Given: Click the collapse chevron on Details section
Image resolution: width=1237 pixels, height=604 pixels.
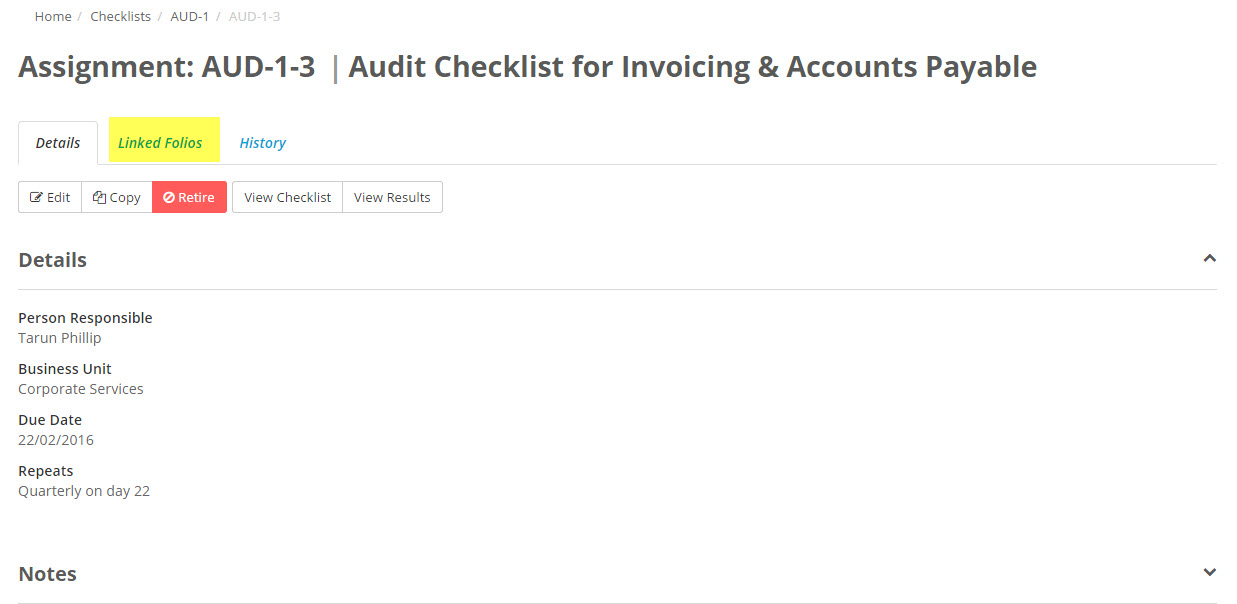Looking at the screenshot, I should click(x=1209, y=257).
